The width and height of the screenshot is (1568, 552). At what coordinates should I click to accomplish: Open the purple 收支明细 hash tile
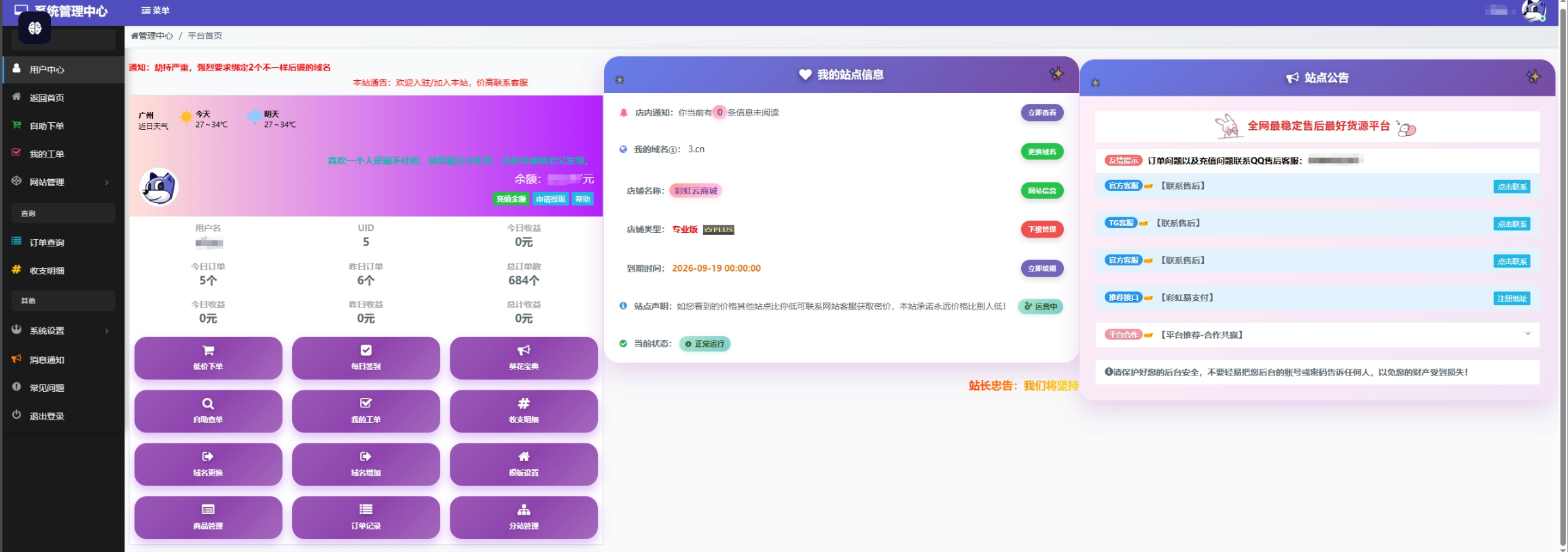(523, 411)
